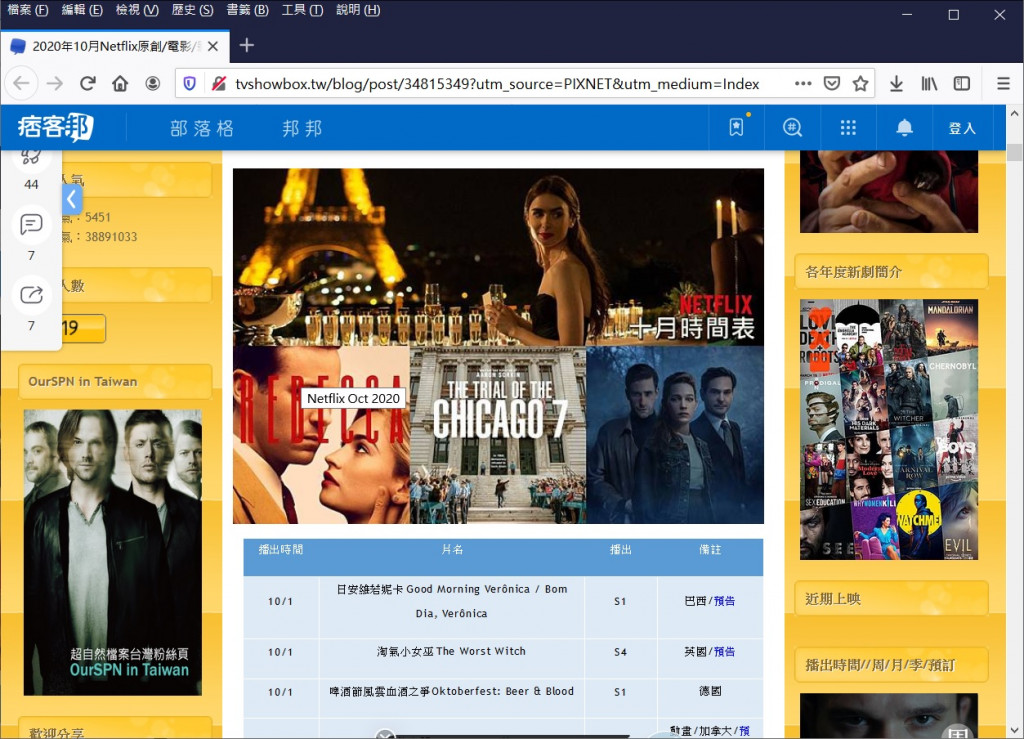
Task: Open the 工具 (T) menu
Action: pos(302,10)
